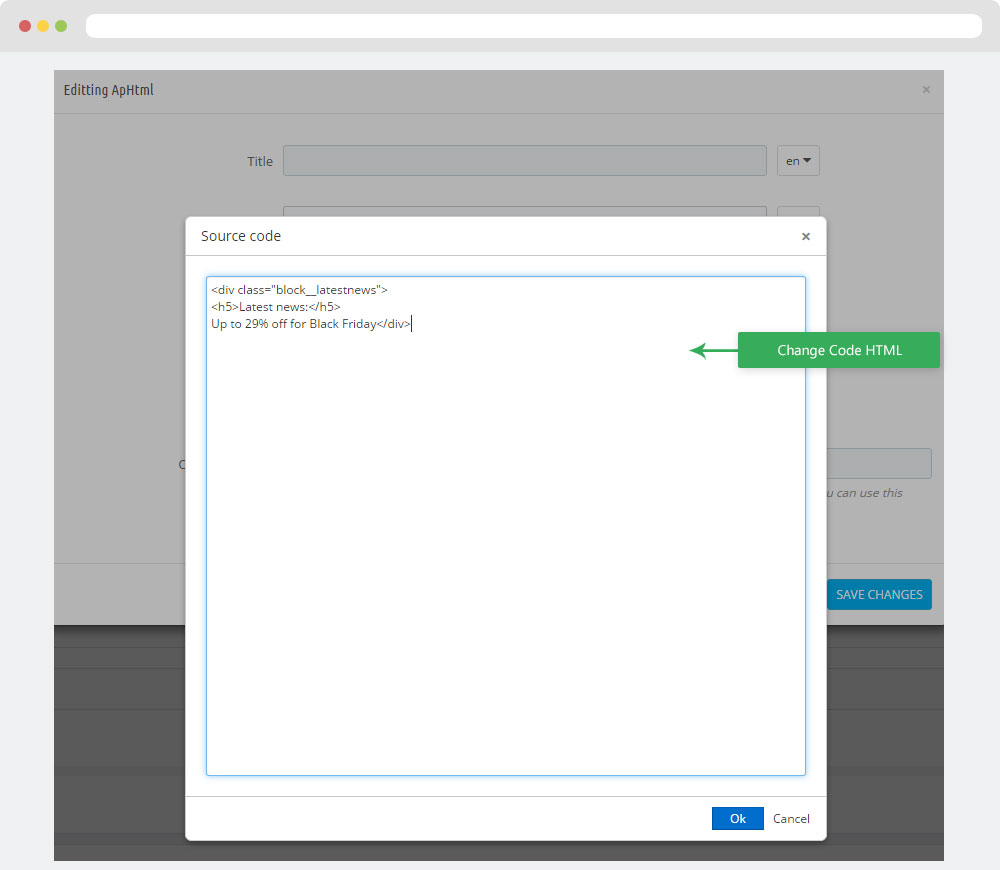This screenshot has width=1000, height=870.
Task: Cancel the Source code dialog
Action: 791,818
